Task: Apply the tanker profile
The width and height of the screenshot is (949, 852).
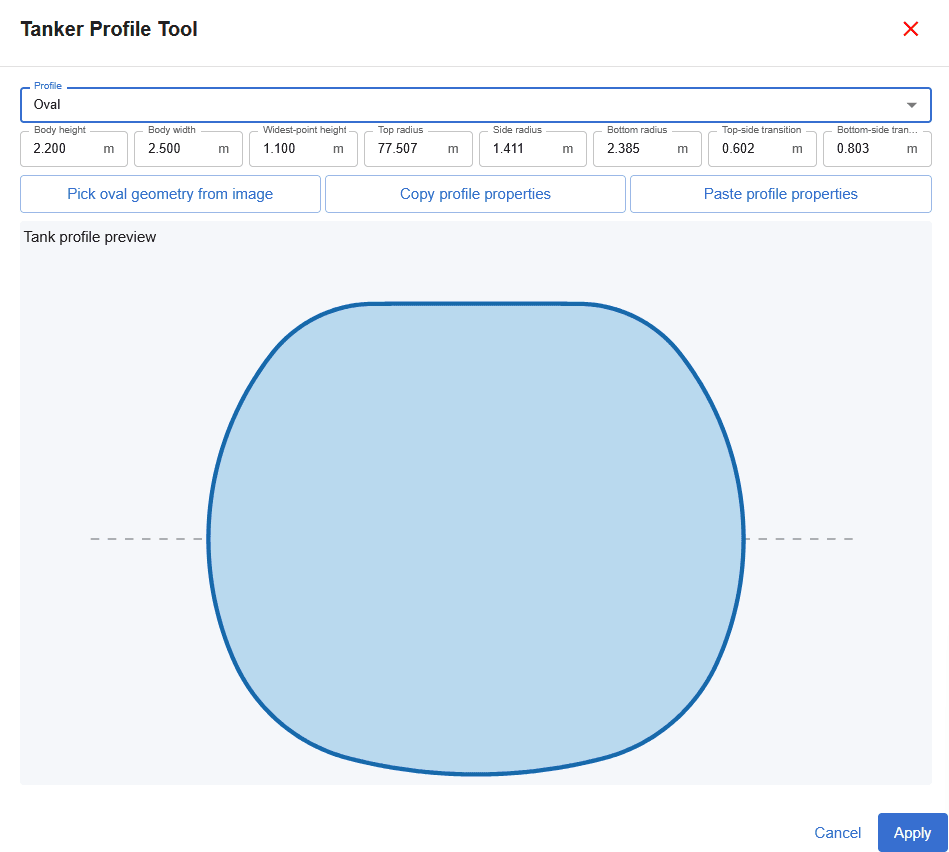Action: click(x=912, y=833)
